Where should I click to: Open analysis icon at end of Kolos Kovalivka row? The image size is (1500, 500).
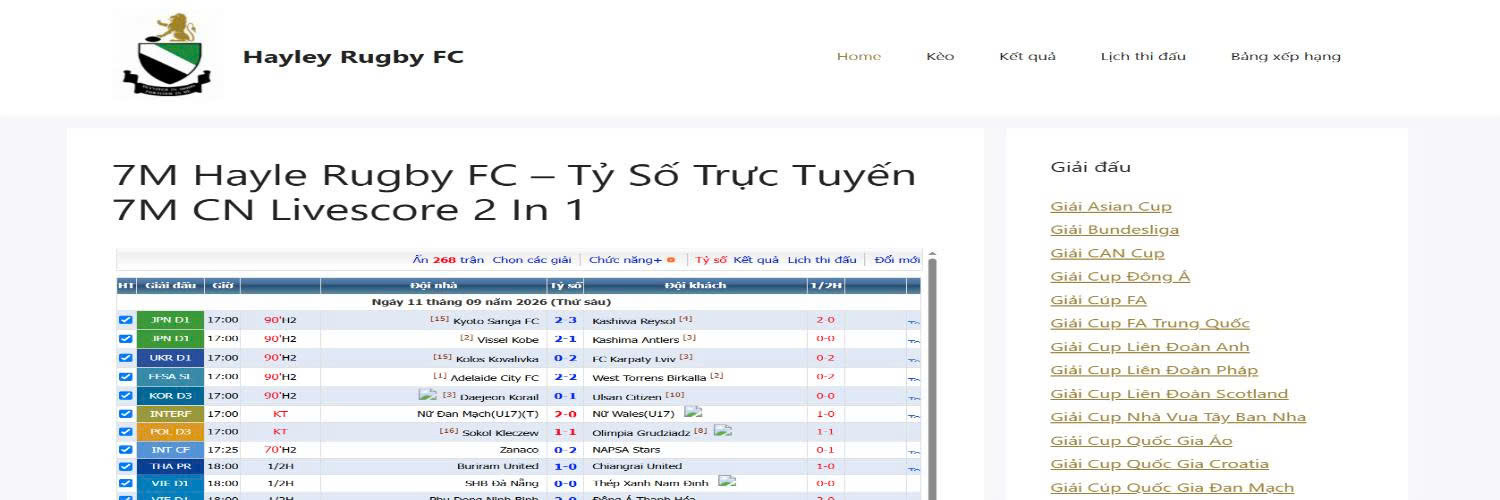click(x=913, y=358)
